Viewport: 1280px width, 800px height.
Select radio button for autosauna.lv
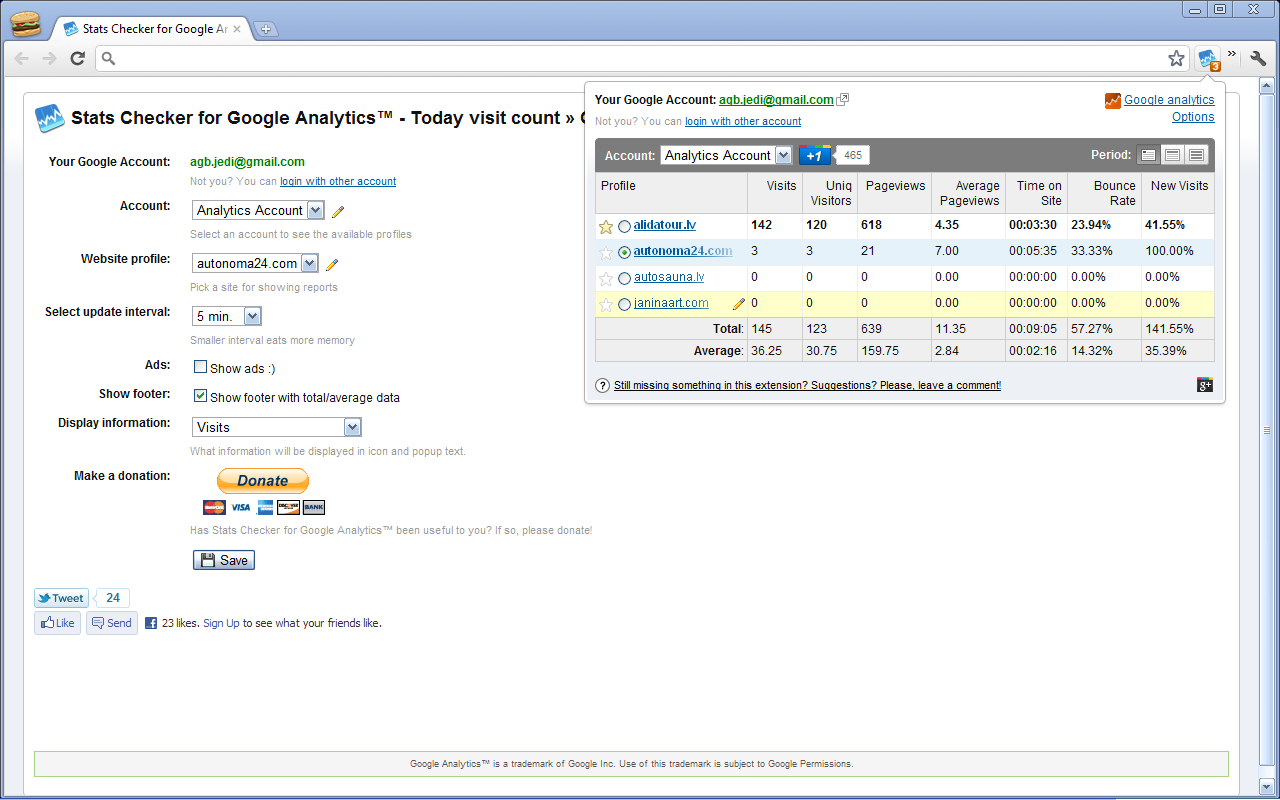point(625,279)
